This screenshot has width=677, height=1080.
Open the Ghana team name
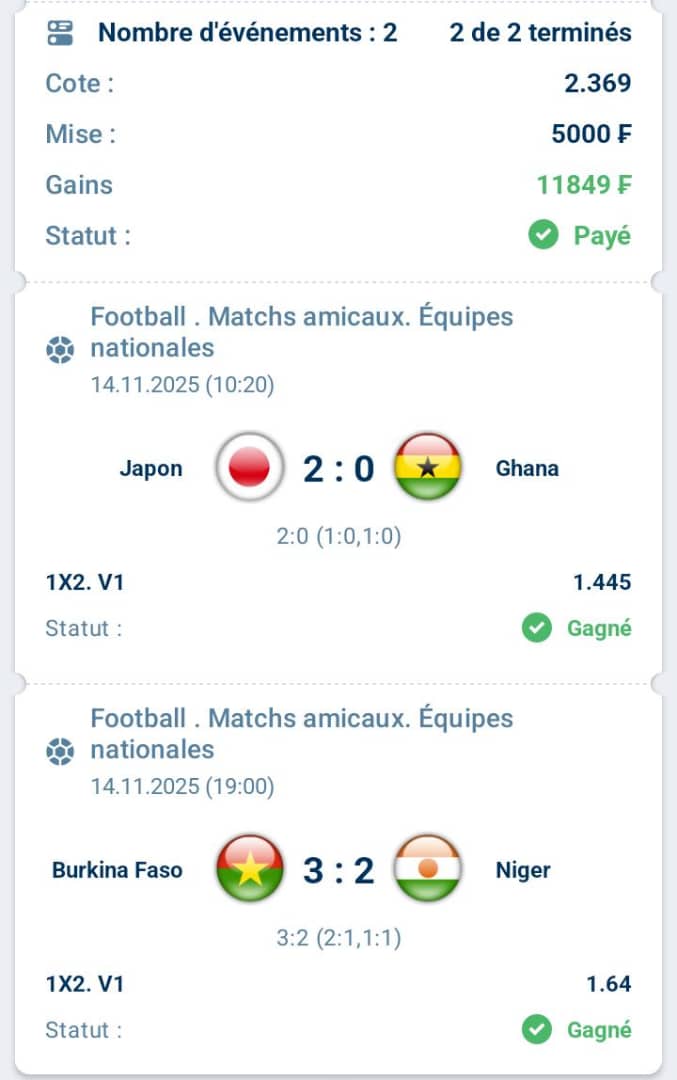click(x=527, y=468)
